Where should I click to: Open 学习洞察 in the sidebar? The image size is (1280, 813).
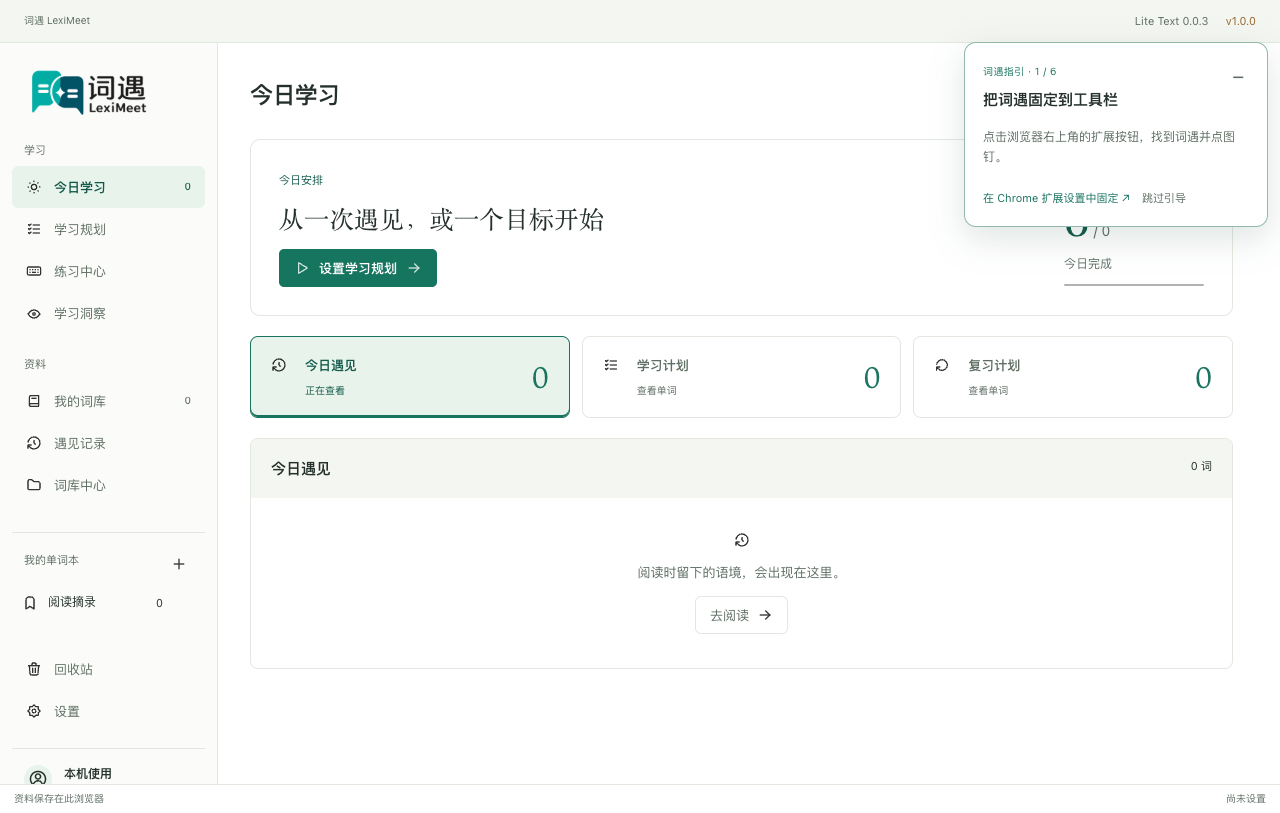108,313
